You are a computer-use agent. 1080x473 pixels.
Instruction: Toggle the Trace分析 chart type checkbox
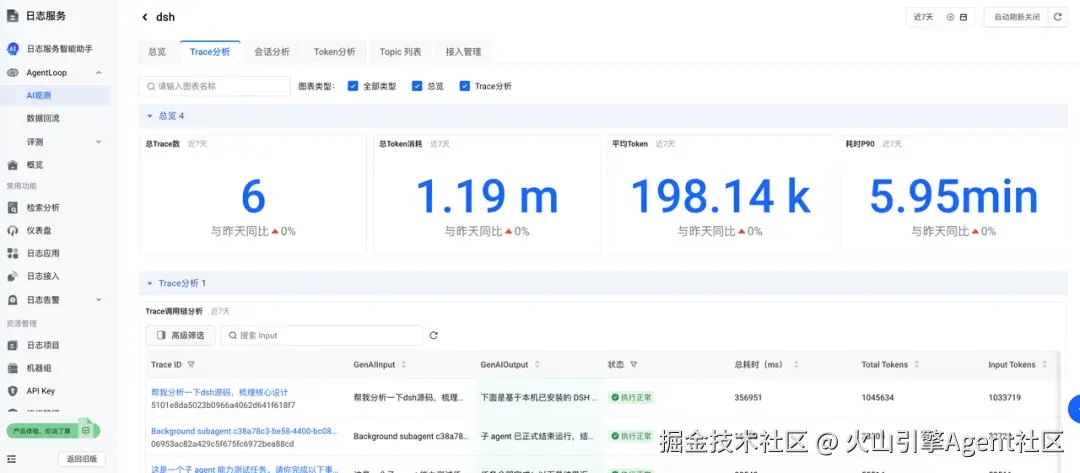pos(464,86)
